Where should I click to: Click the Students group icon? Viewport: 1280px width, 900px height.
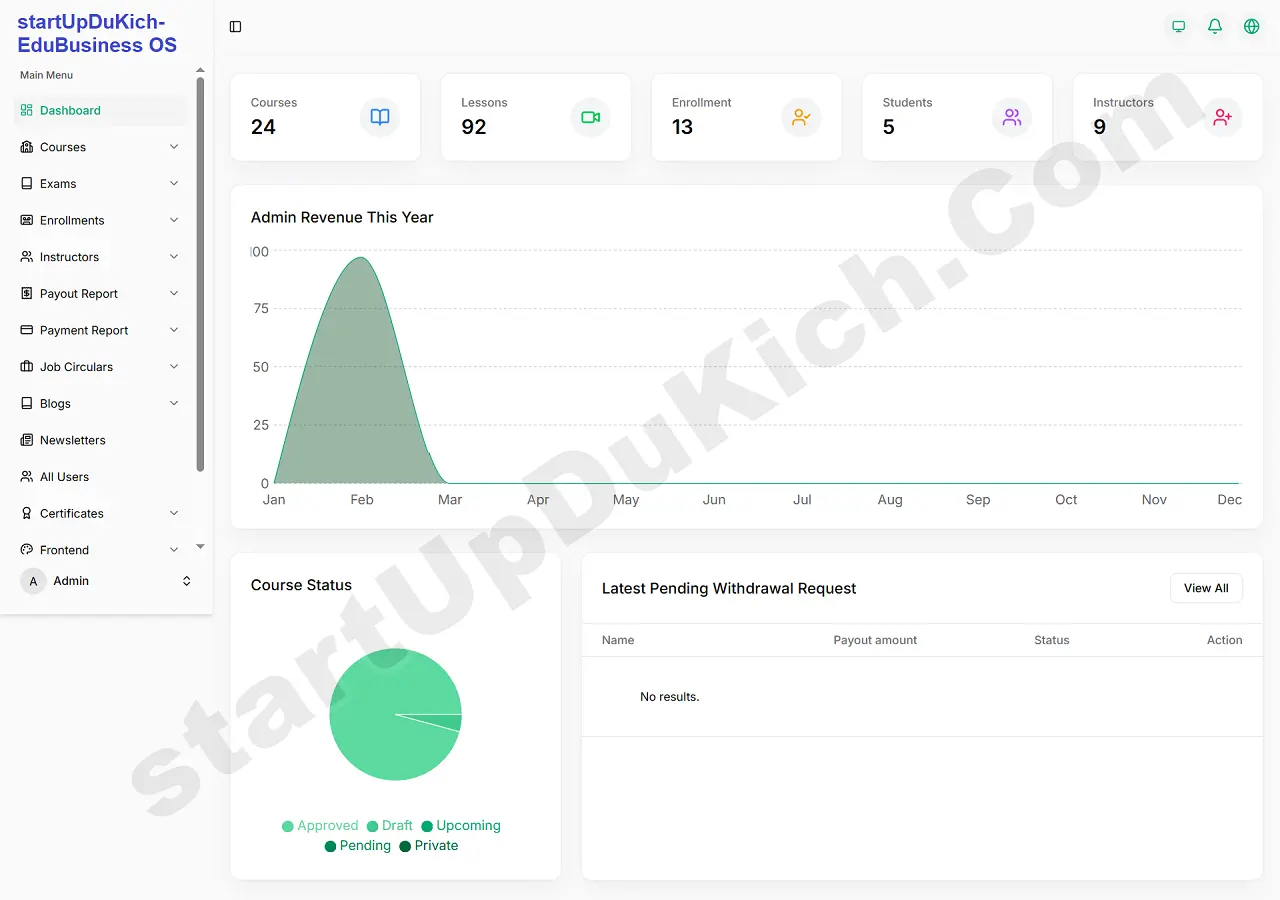[1012, 117]
